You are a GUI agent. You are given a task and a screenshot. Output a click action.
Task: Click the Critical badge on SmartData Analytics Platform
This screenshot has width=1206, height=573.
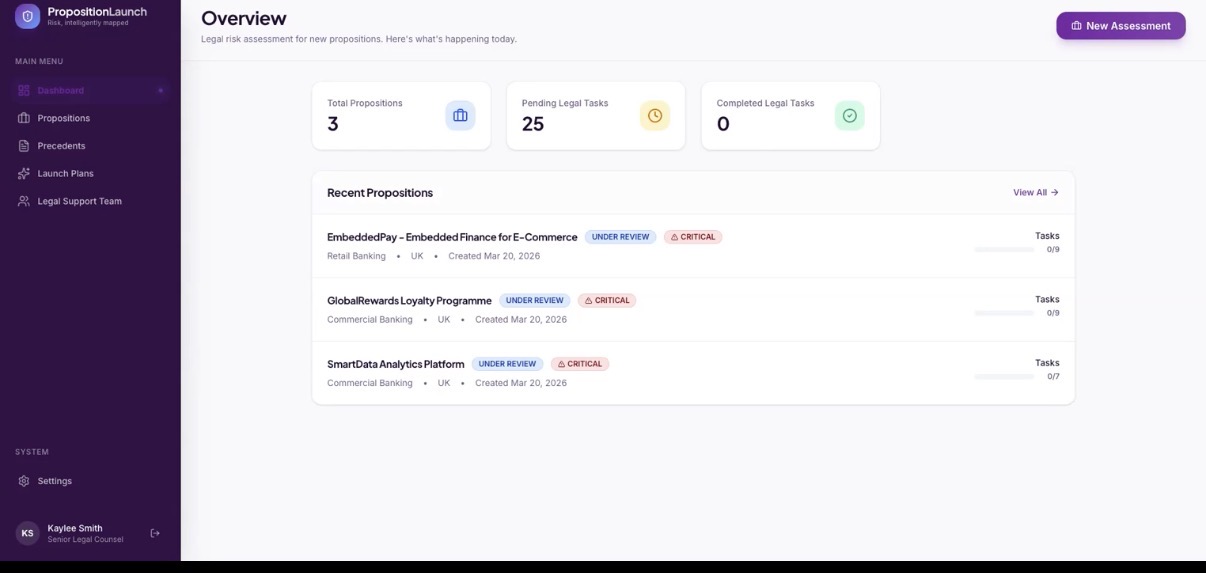(580, 364)
